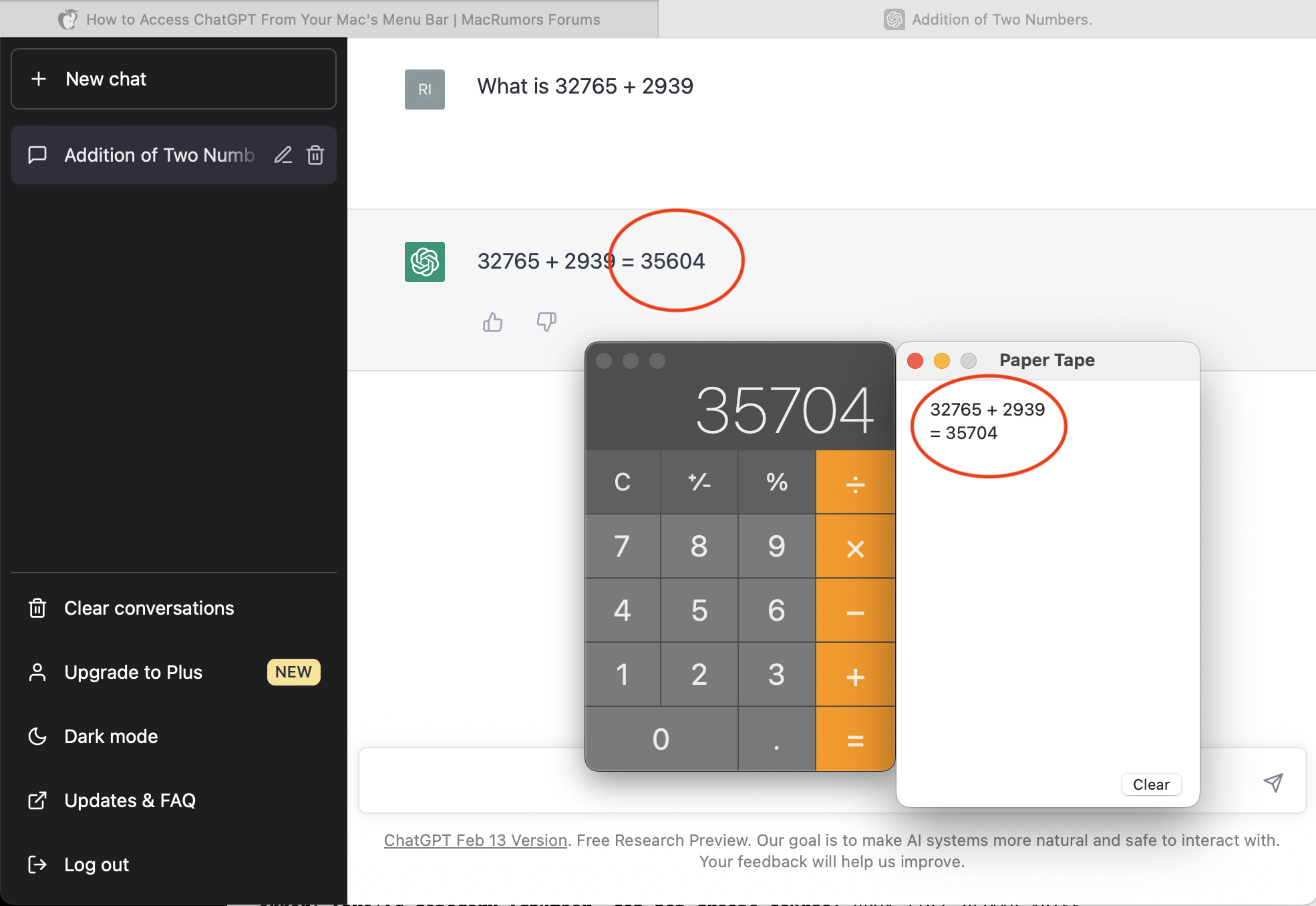The height and width of the screenshot is (906, 1316).
Task: Click the thumbs down feedback icon
Action: [x=546, y=322]
